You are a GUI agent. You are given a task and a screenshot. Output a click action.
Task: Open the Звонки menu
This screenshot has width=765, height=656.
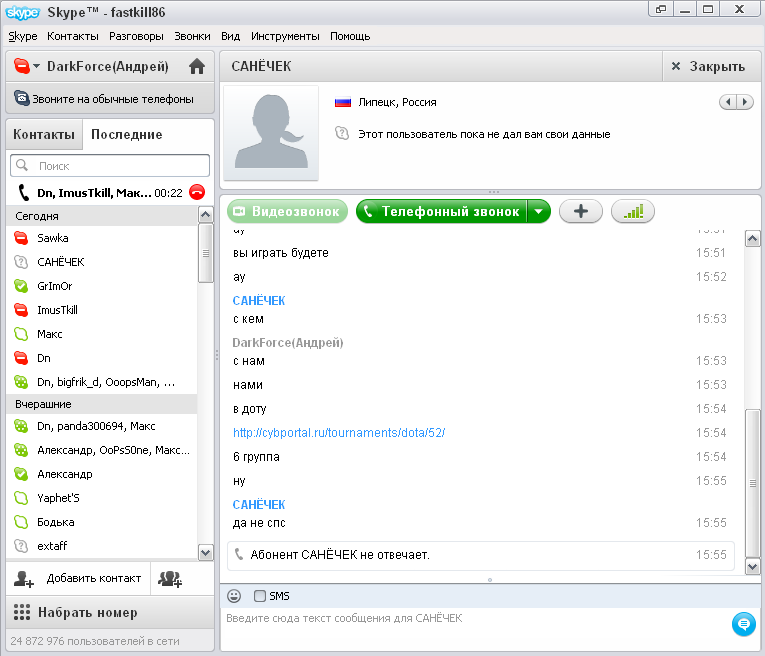coord(192,36)
